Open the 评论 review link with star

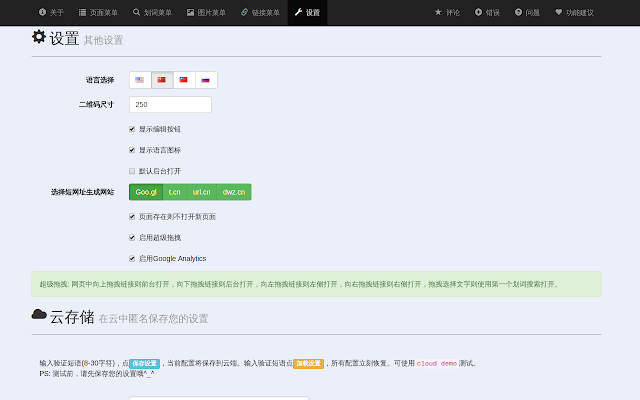coord(447,13)
